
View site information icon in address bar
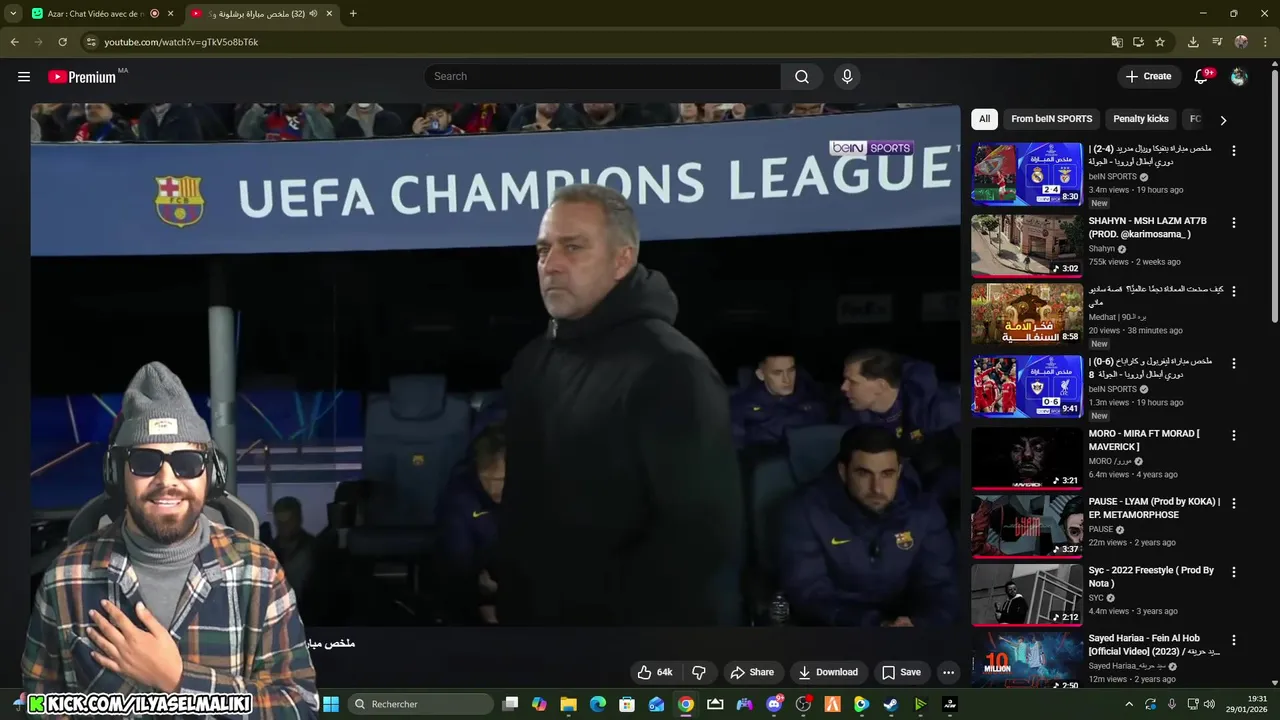click(91, 42)
